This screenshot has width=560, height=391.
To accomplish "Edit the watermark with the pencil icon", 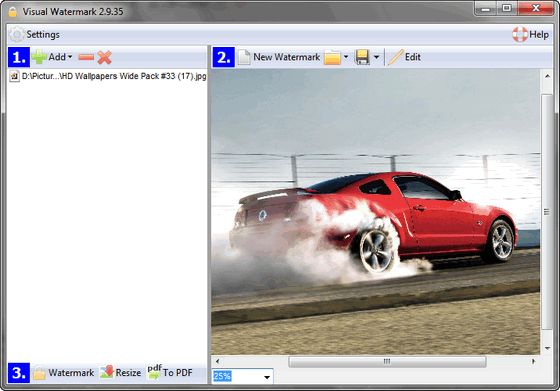I will click(x=404, y=57).
